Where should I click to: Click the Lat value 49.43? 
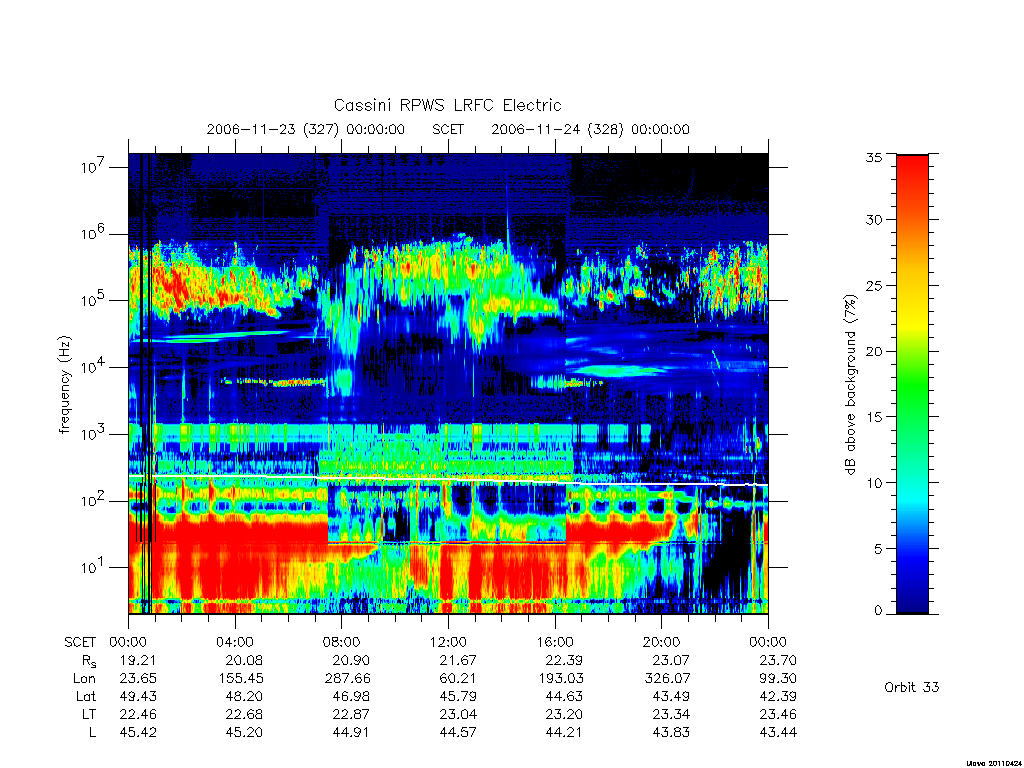click(138, 696)
